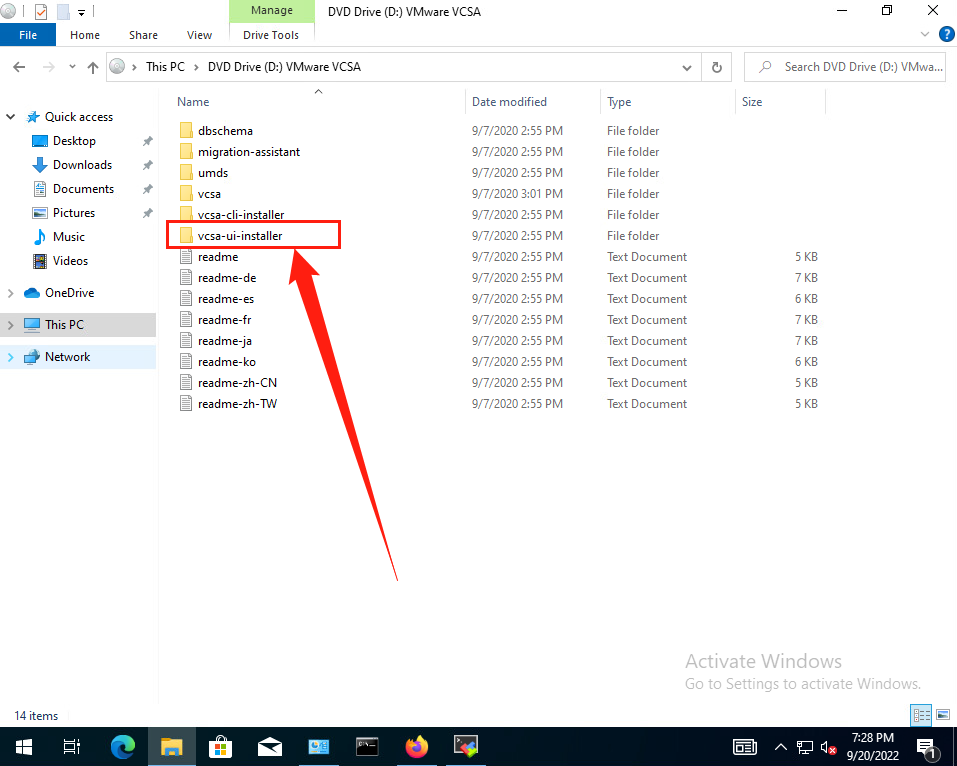Screen dimensions: 957x766
Task: Select the readme-ja text file
Action: coord(216,341)
